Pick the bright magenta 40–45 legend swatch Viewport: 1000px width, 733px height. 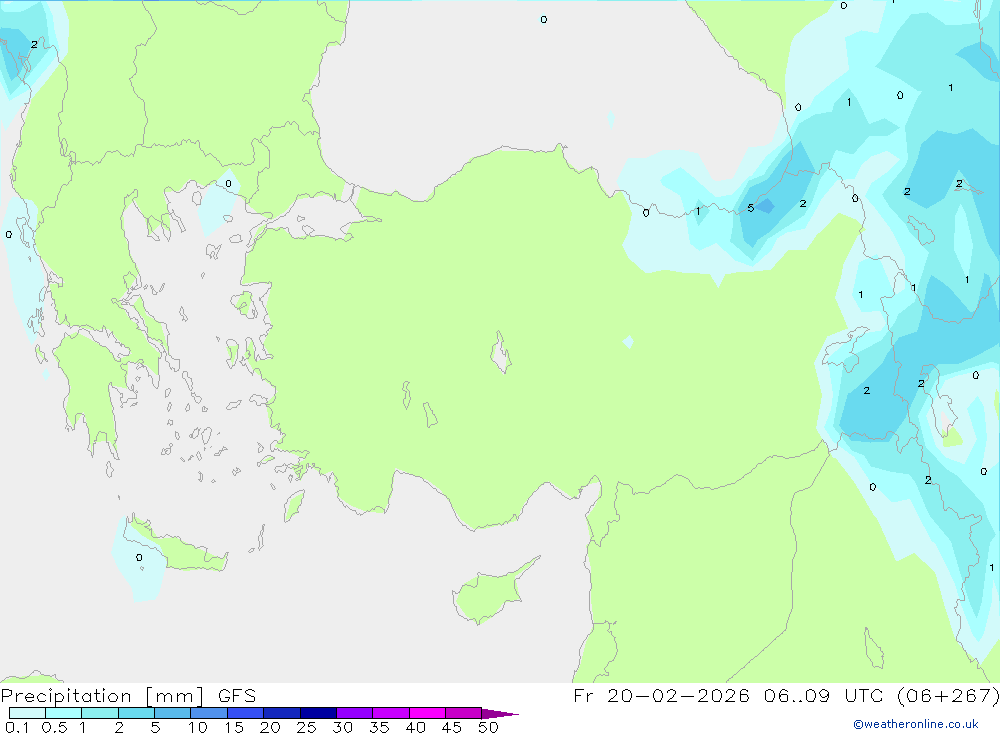[x=427, y=713]
